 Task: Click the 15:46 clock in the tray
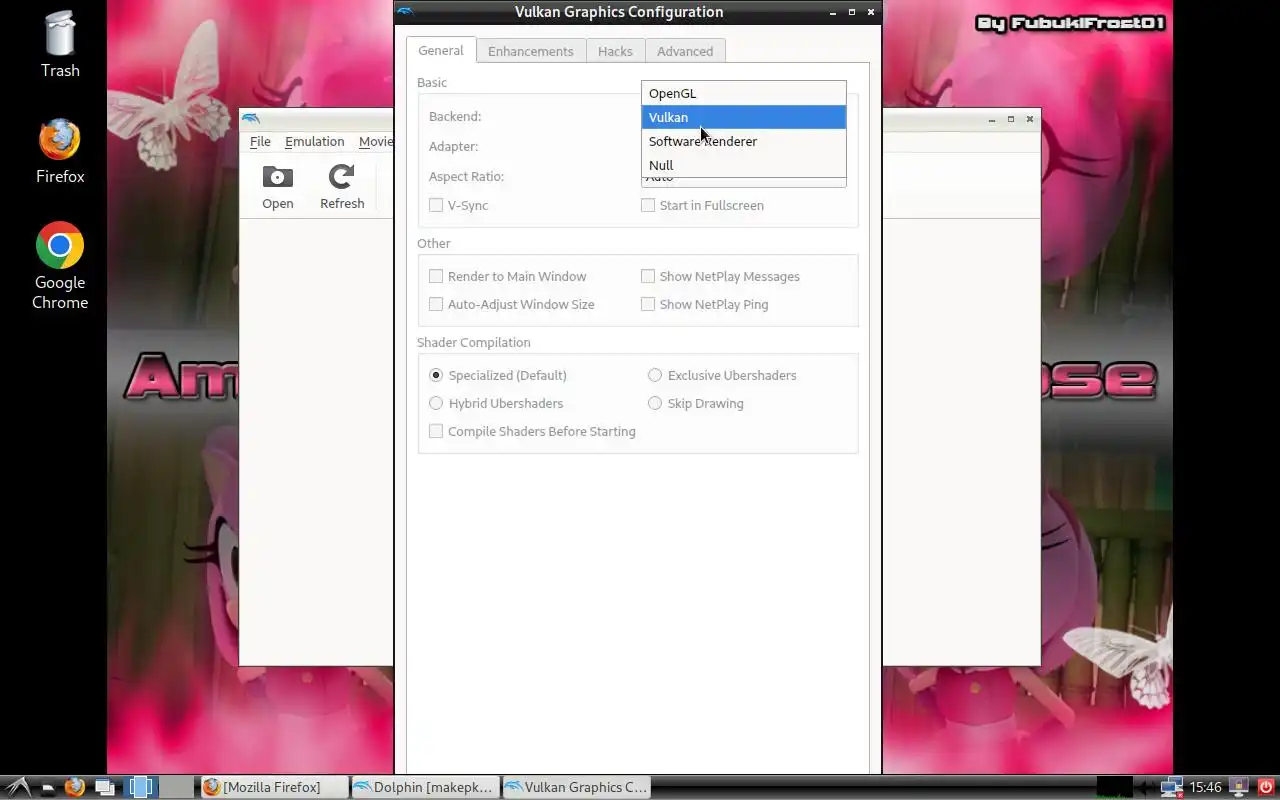[x=1206, y=787]
